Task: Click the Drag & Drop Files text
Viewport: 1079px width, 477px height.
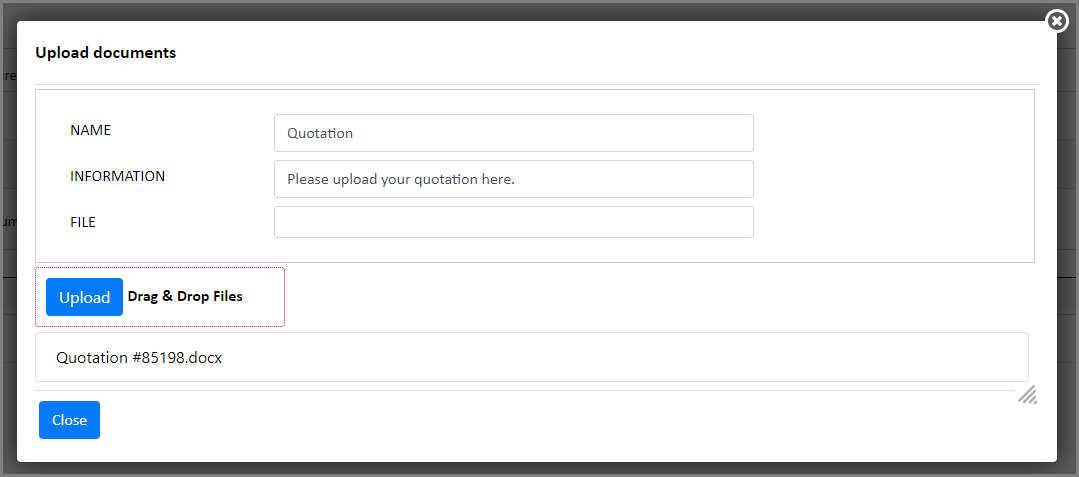Action: click(x=185, y=297)
